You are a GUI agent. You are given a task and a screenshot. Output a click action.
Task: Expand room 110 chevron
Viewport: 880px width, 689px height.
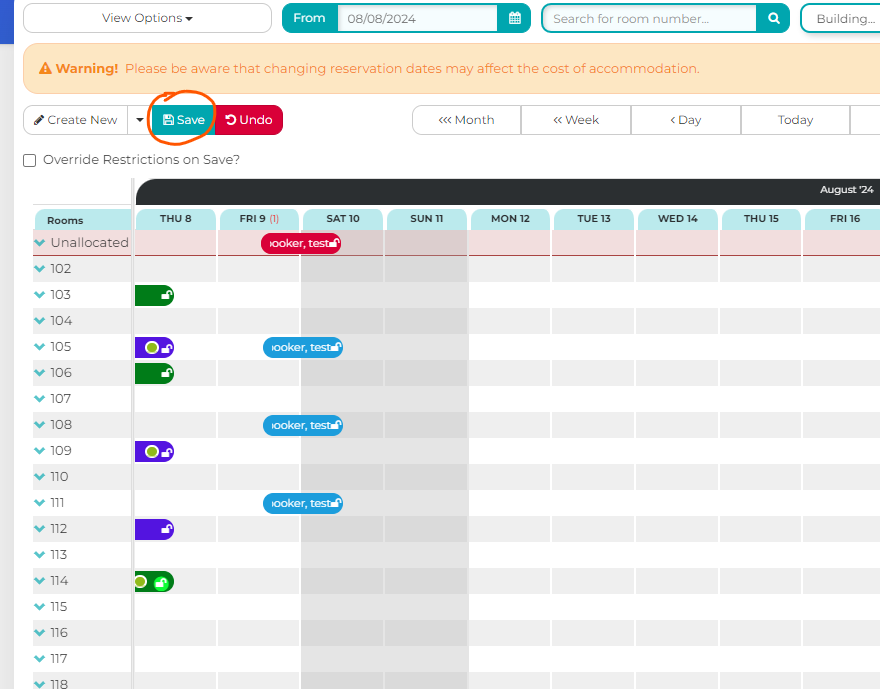39,476
